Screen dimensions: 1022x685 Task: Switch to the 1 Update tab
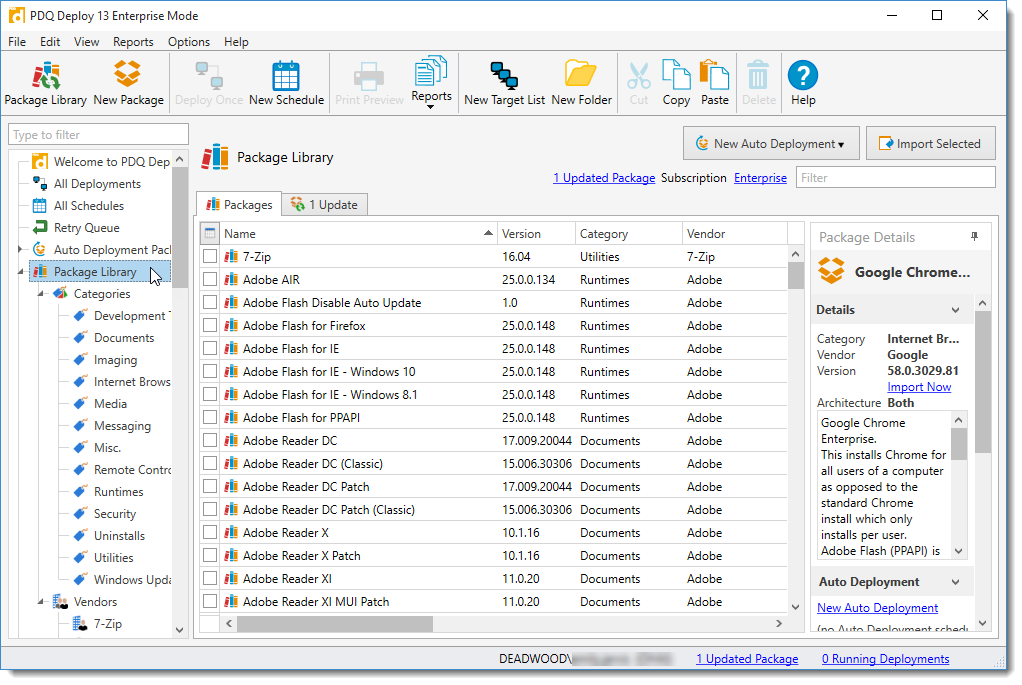(324, 205)
